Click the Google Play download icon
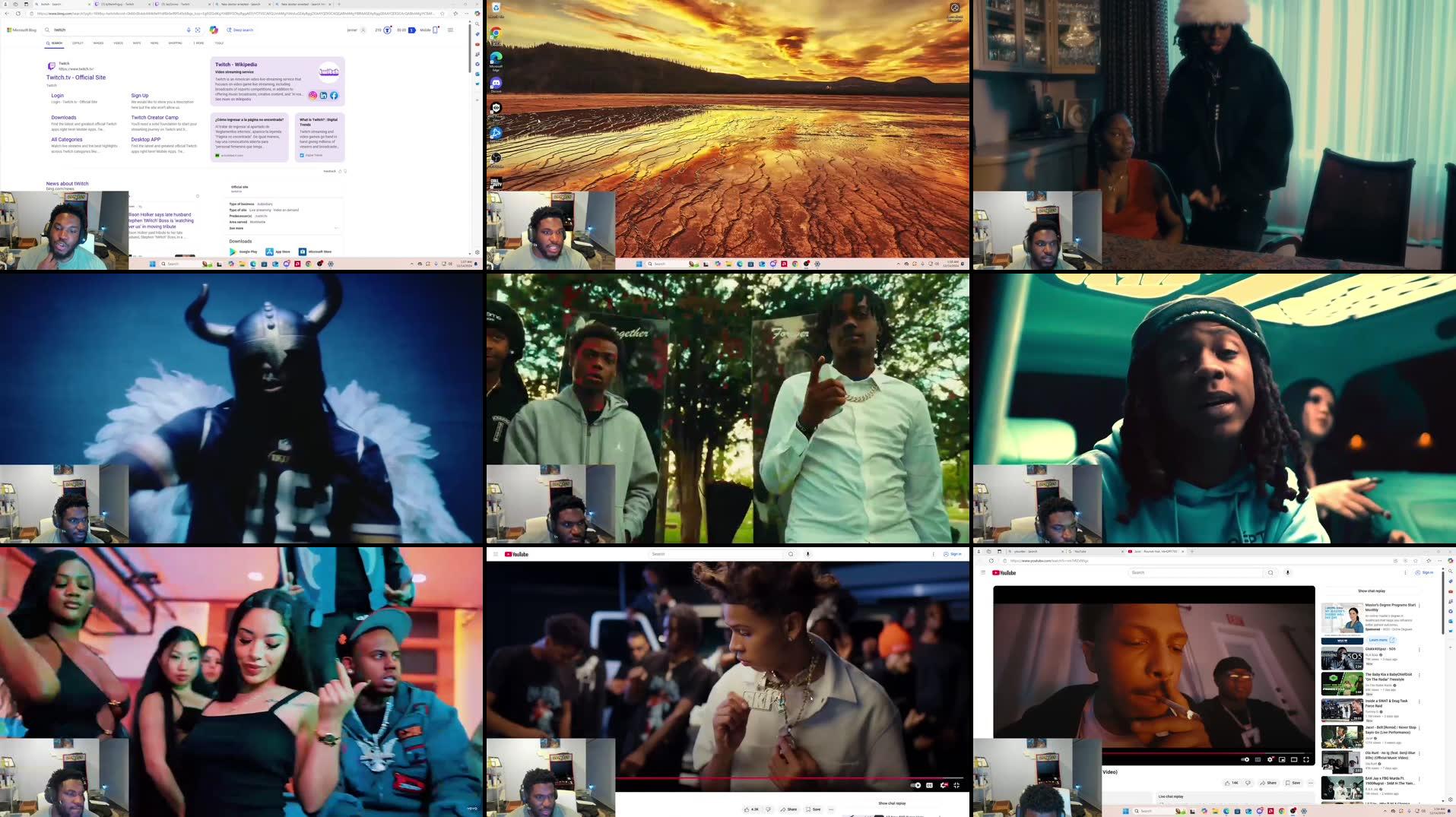 point(233,252)
